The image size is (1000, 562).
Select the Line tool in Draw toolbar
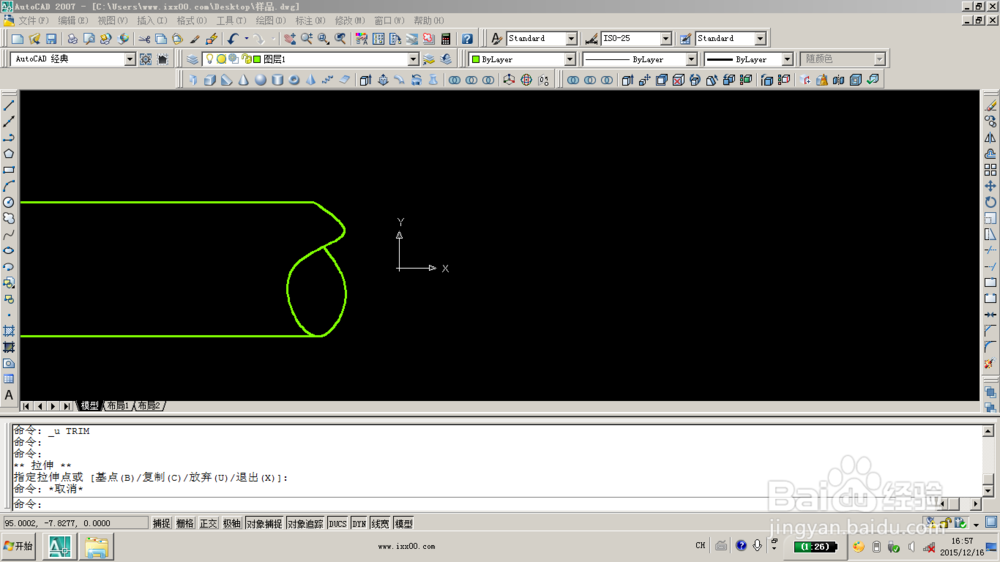pyautogui.click(x=9, y=106)
